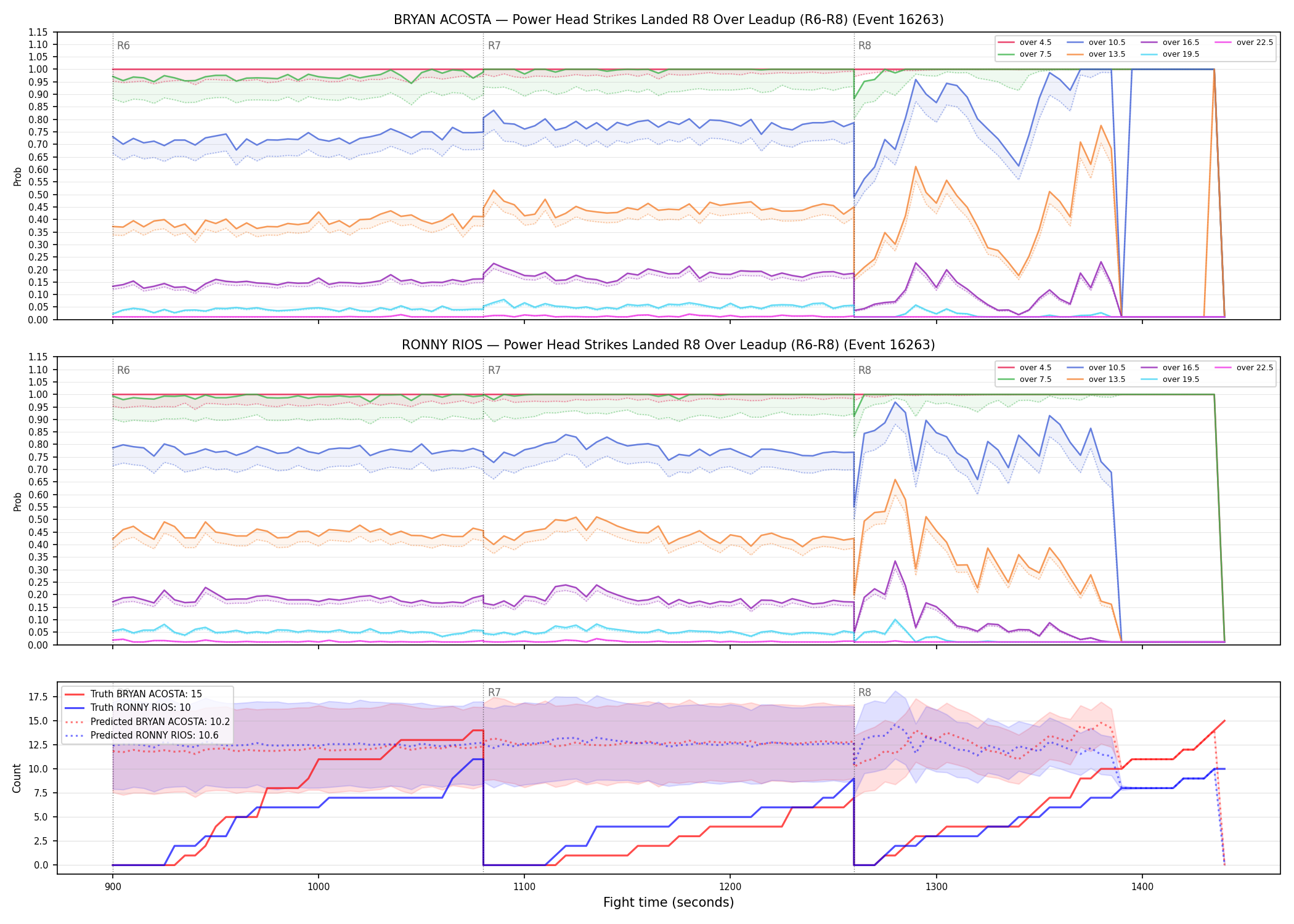
Task: Click the 1200 tick on the time axis
Action: click(730, 887)
